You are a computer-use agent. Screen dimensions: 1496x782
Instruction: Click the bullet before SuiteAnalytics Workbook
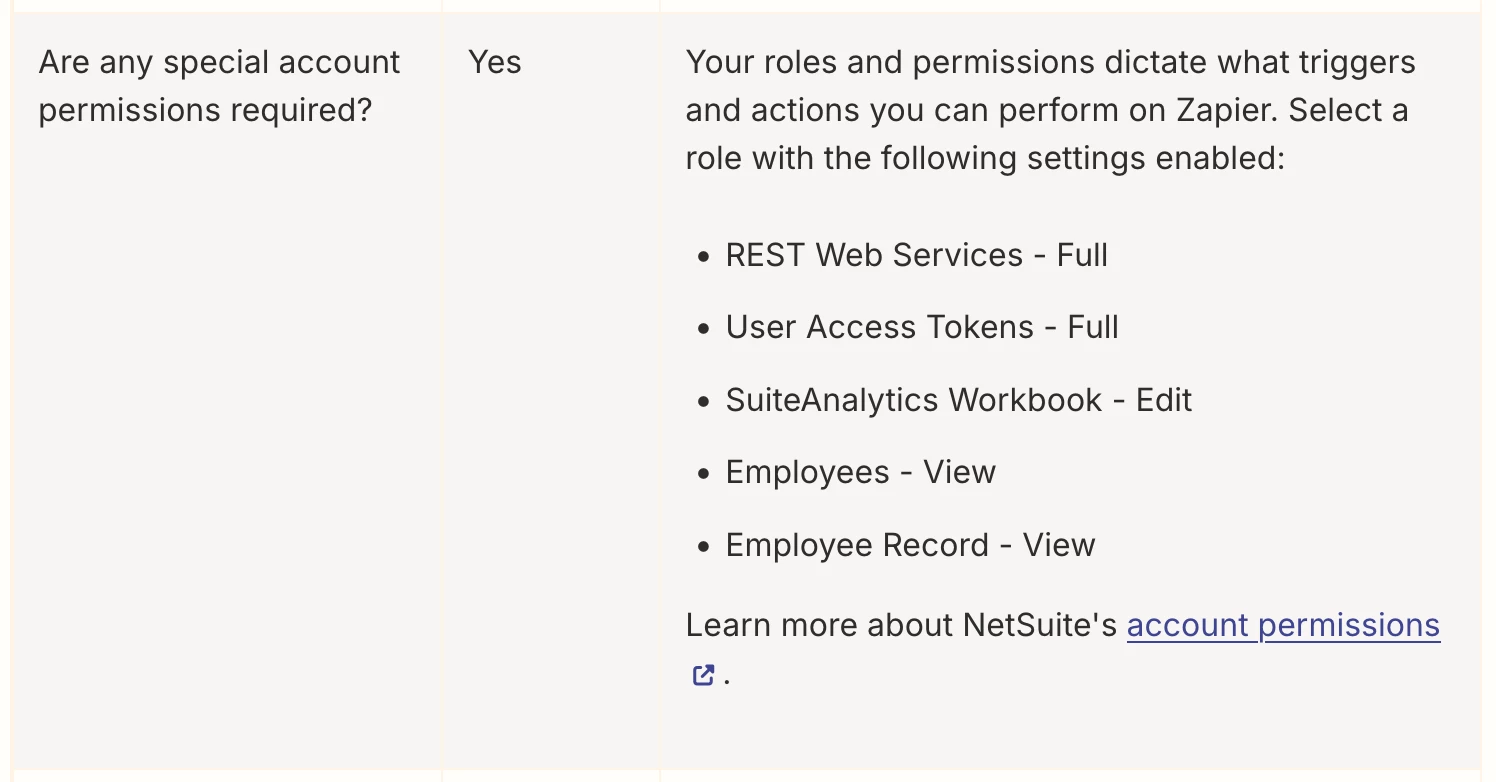704,402
